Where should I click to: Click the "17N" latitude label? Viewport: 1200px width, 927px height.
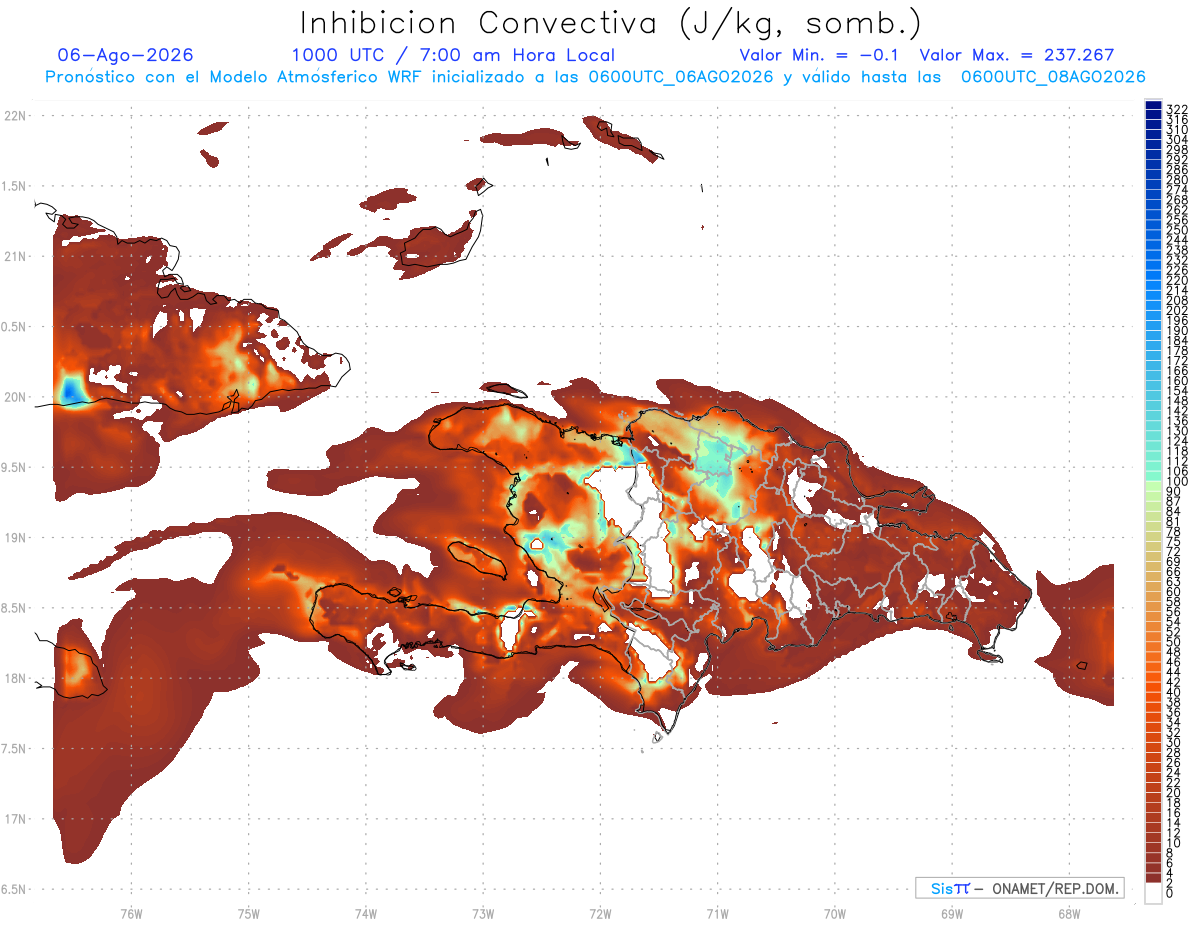pos(15,819)
